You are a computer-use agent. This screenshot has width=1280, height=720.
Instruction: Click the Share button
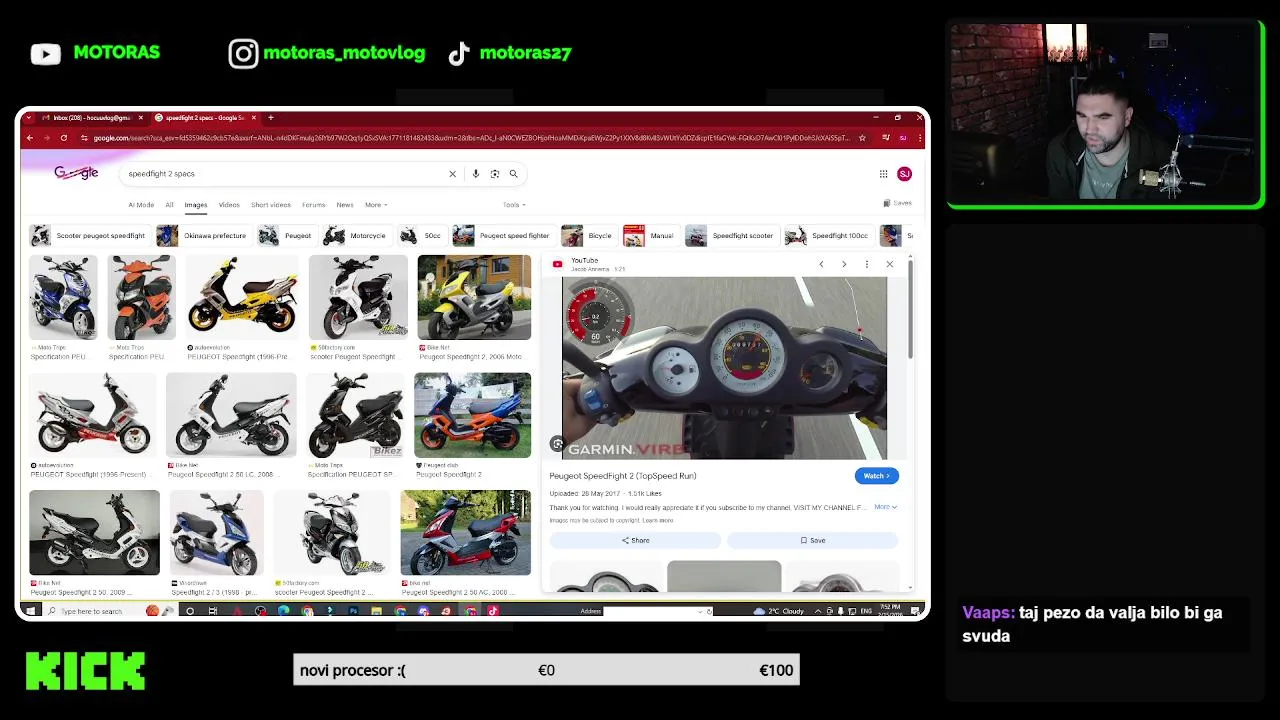pyautogui.click(x=635, y=540)
